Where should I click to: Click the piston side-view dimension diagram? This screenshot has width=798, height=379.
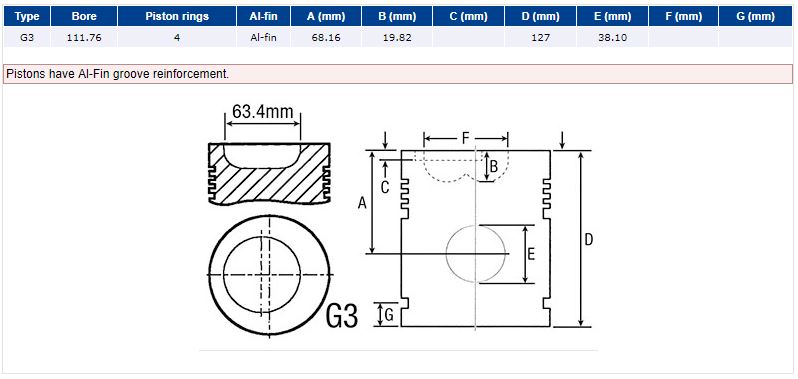click(479, 231)
